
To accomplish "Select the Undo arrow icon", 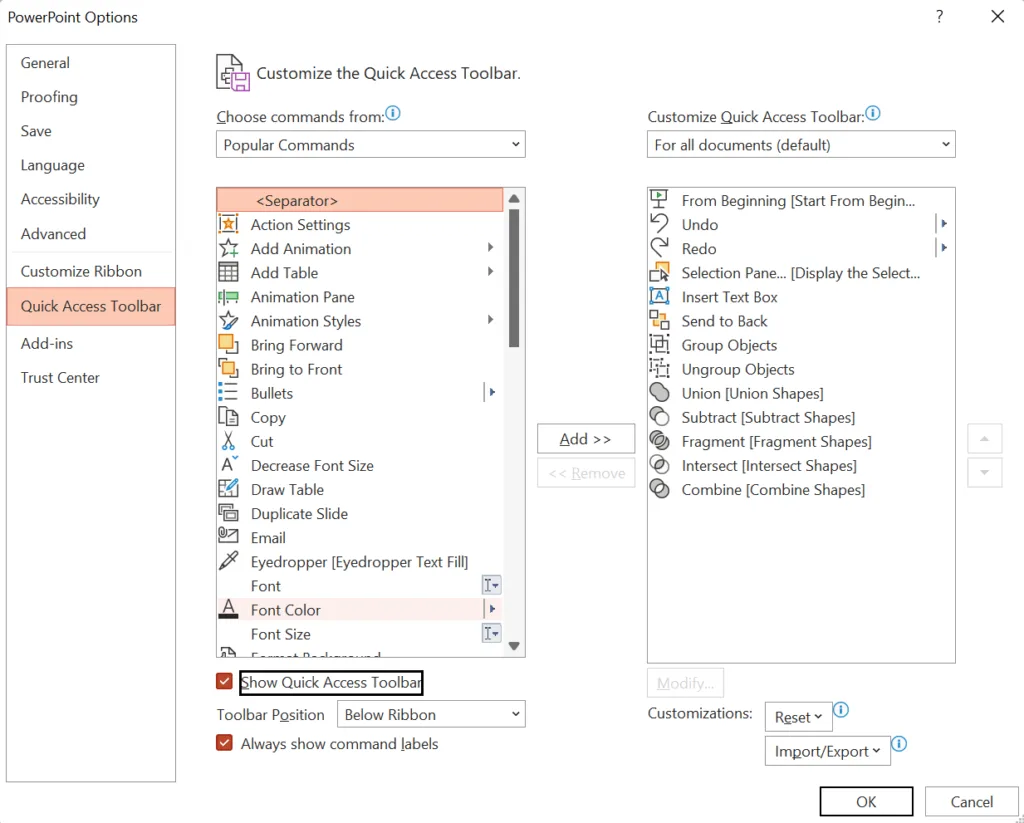I will [x=660, y=223].
